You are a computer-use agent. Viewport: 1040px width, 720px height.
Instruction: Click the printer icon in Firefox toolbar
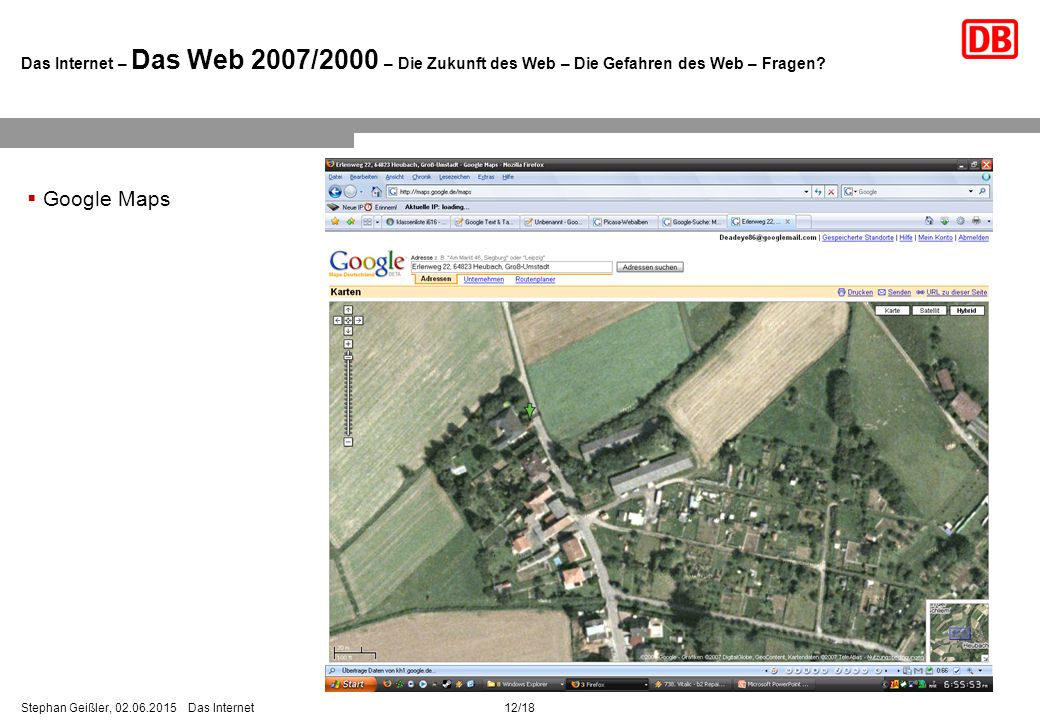[976, 221]
